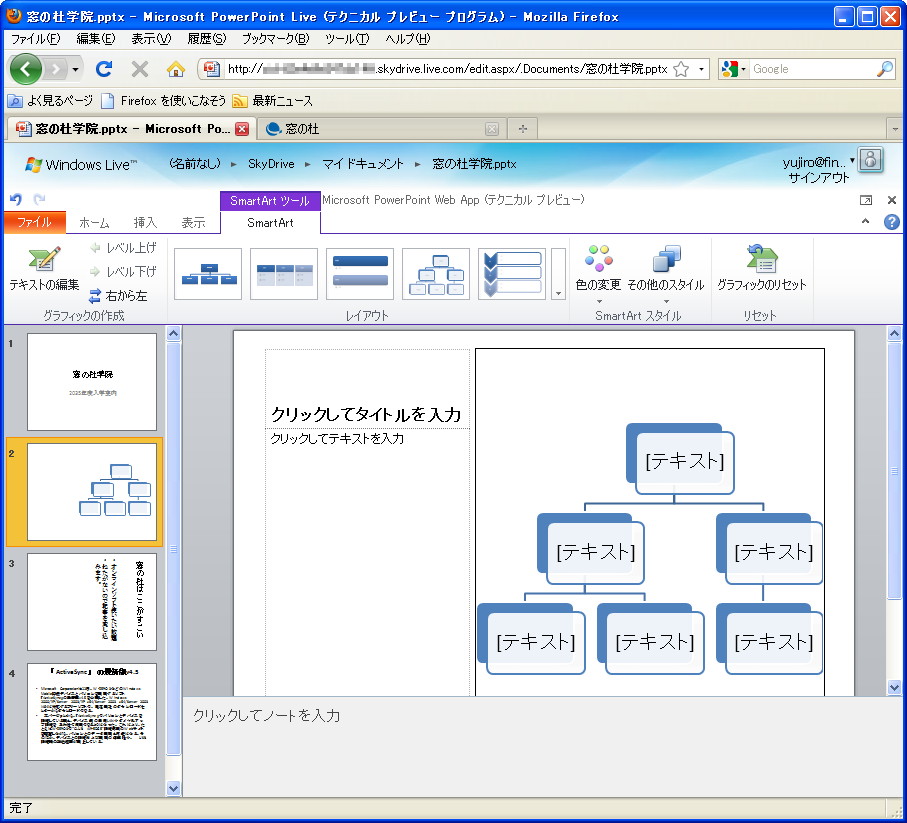The image size is (907, 823).
Task: Reload the current page in Firefox
Action: pos(104,68)
